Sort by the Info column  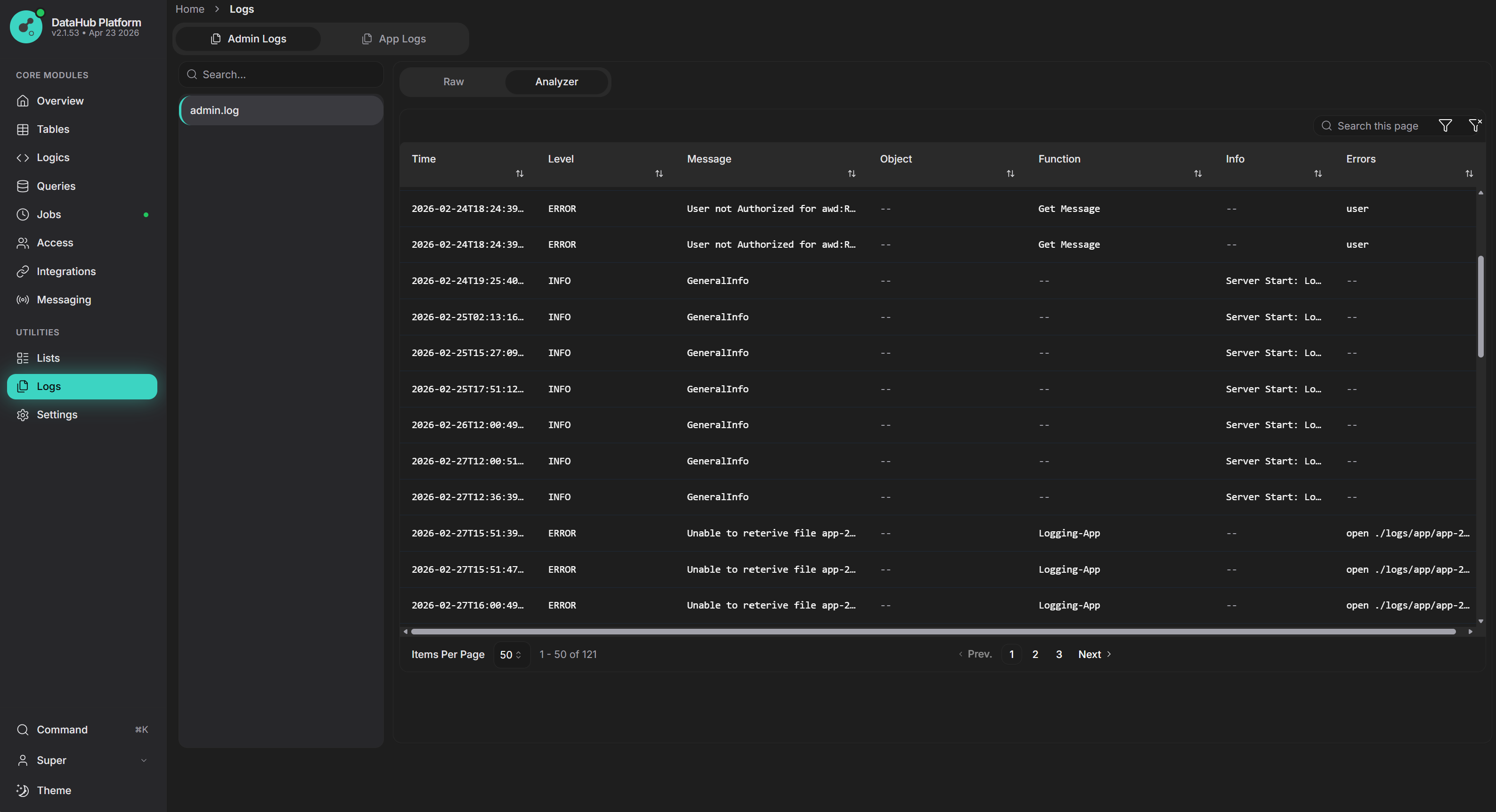click(1317, 174)
